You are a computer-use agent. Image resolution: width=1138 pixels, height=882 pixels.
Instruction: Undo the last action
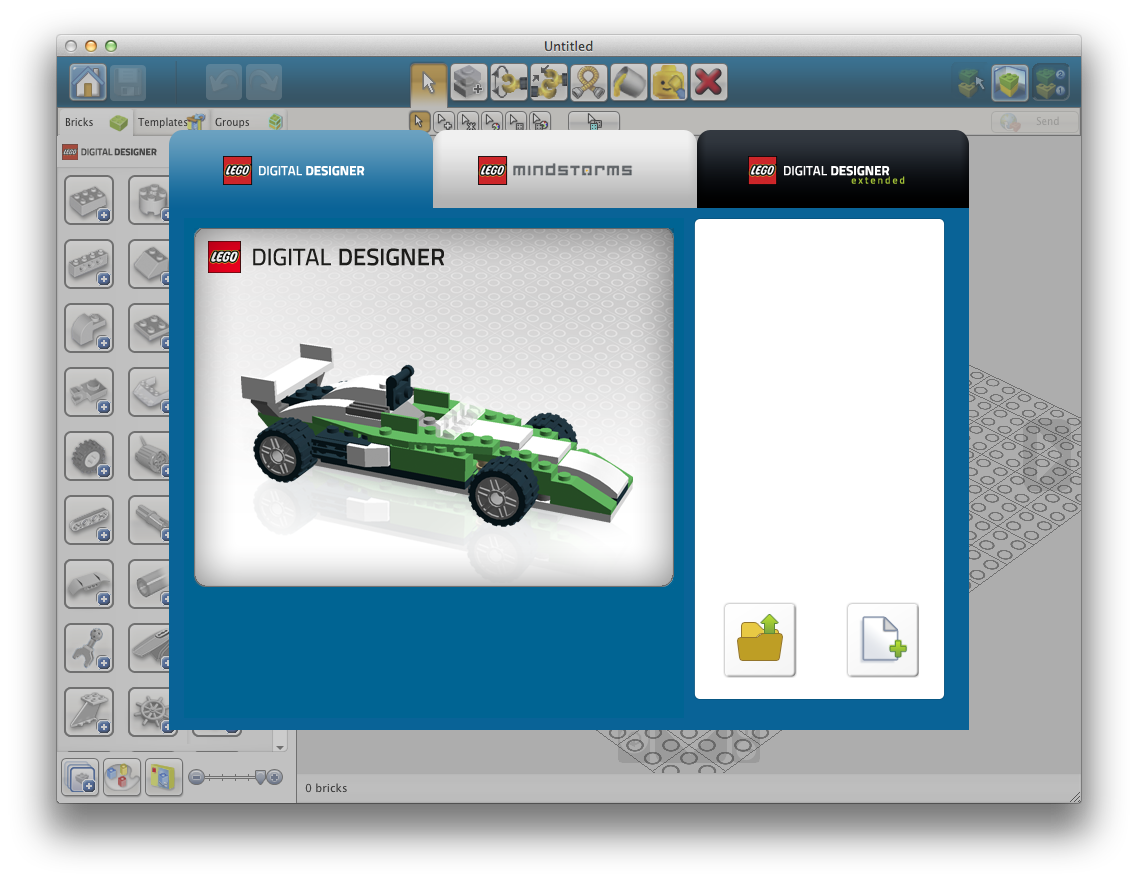point(224,81)
